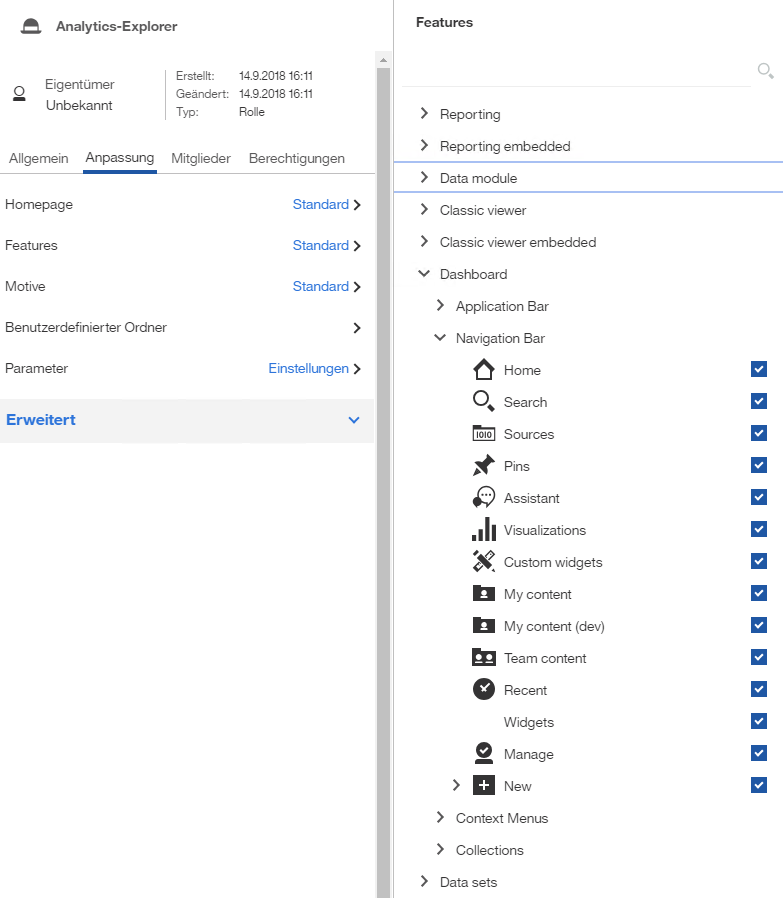Click the magnifier icon in Features search

click(765, 70)
